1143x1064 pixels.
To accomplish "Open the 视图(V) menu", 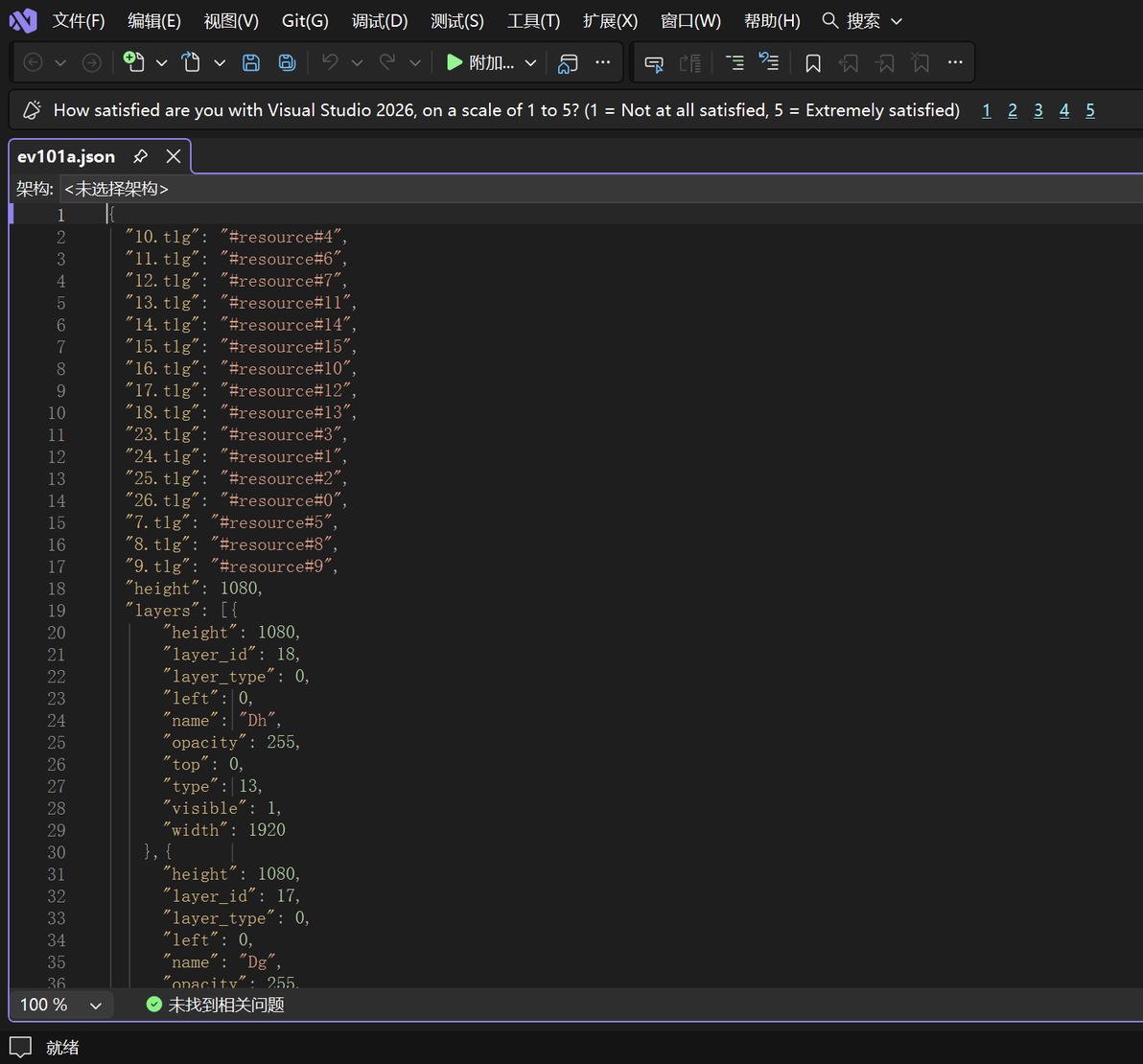I will pyautogui.click(x=231, y=21).
